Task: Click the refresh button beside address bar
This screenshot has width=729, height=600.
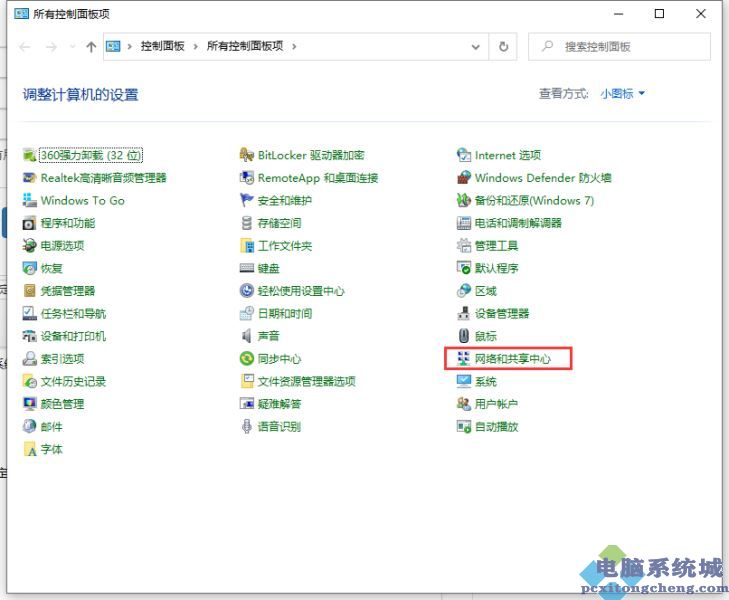Action: (x=503, y=47)
